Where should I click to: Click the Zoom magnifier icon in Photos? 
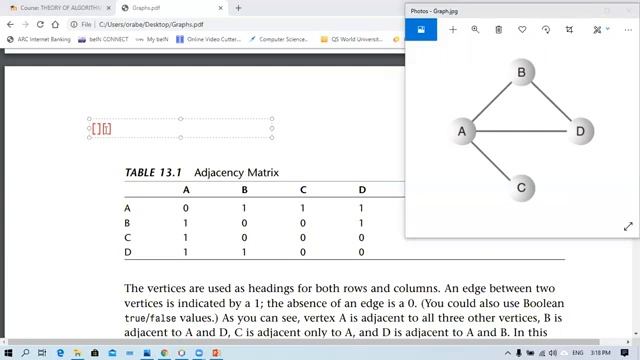(475, 29)
